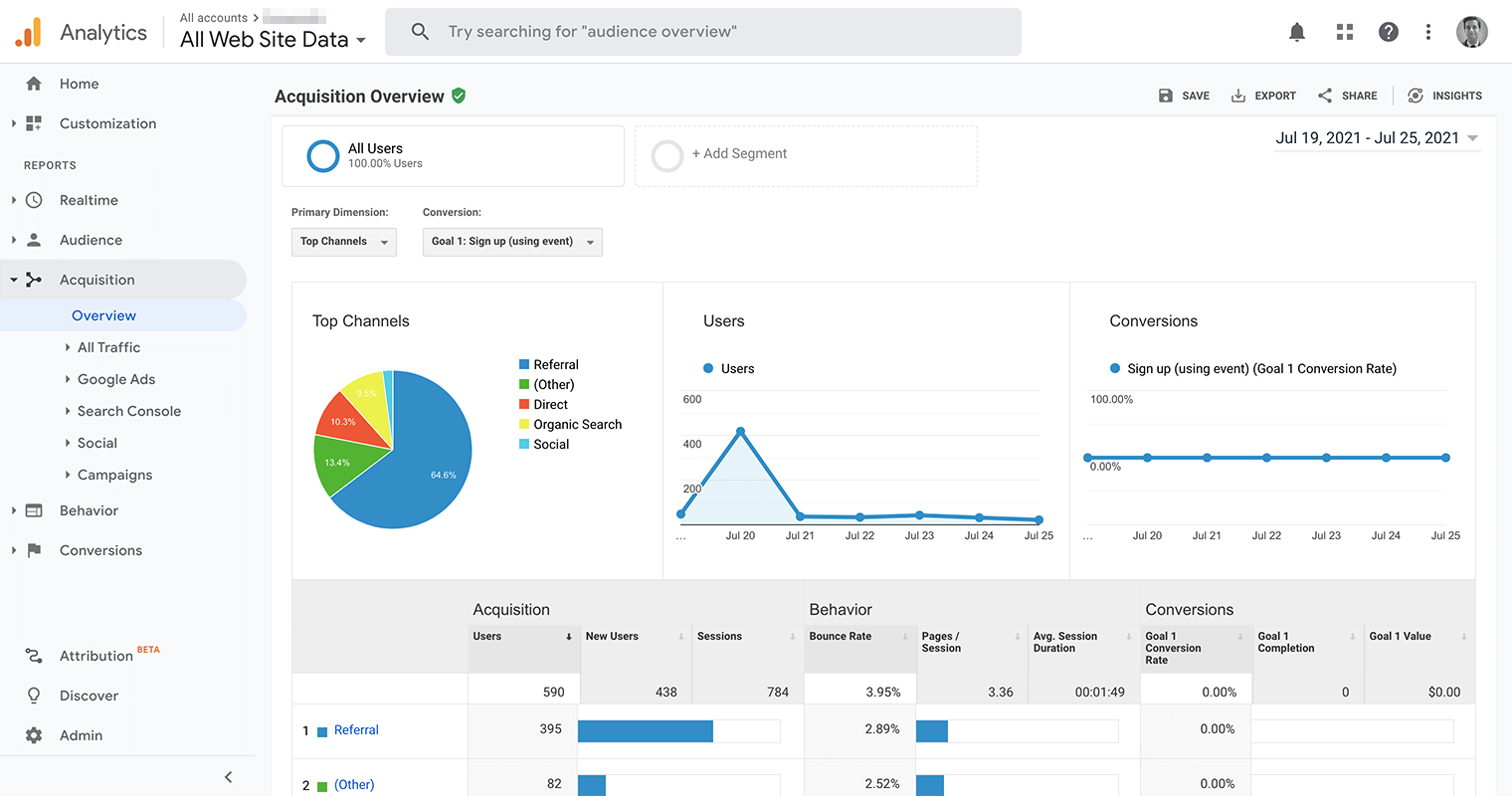Click the search magnifier icon
The width and height of the screenshot is (1512, 796).
click(x=420, y=32)
